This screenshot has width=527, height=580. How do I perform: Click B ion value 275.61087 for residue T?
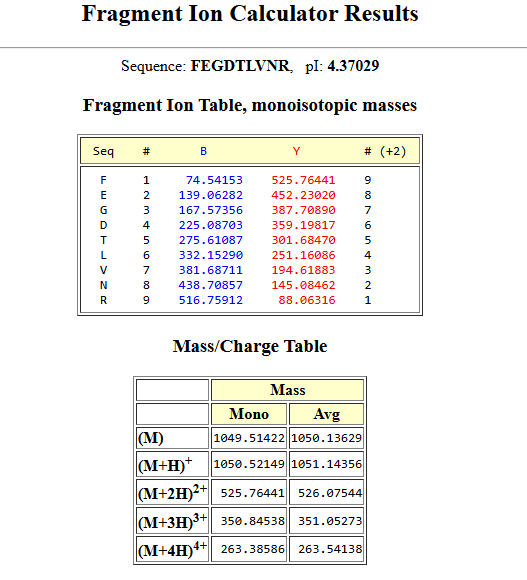(211, 240)
